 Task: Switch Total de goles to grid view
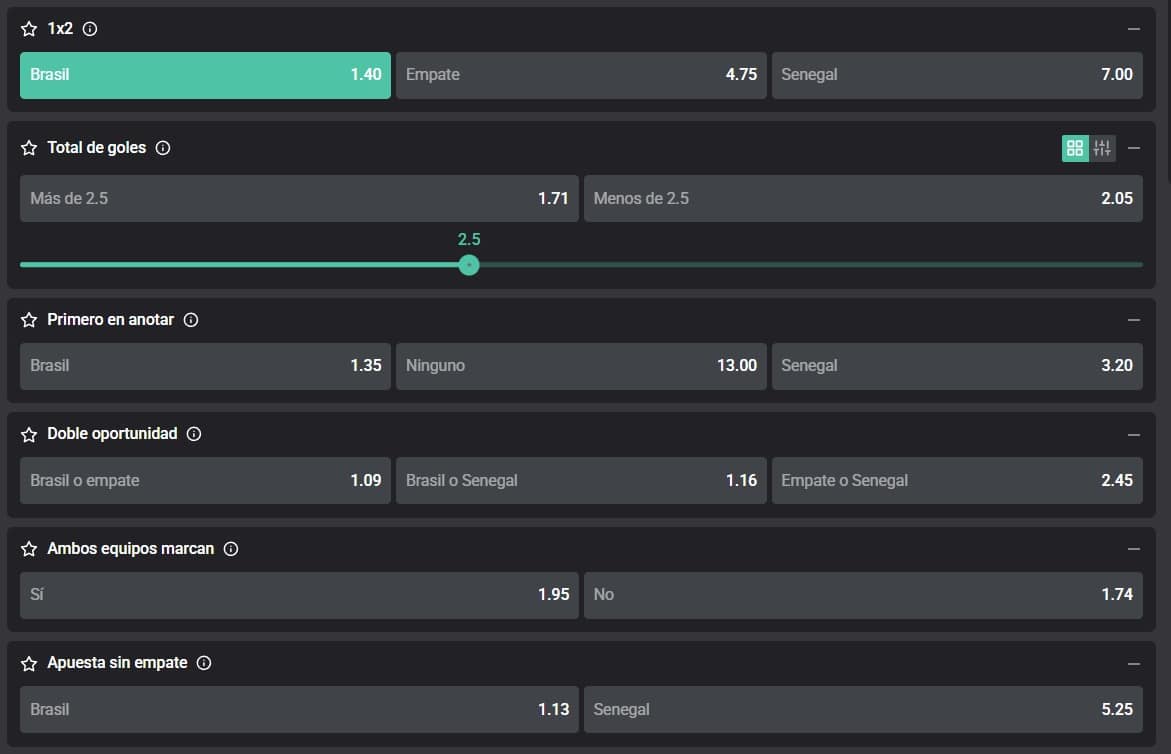pyautogui.click(x=1075, y=148)
